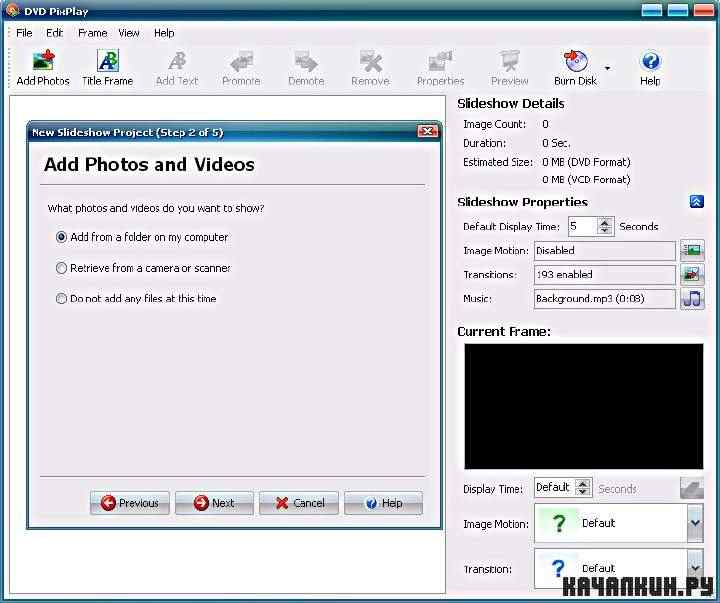Increase frame Display Time with up arrow
Screen dimensions: 720x603
click(583, 483)
